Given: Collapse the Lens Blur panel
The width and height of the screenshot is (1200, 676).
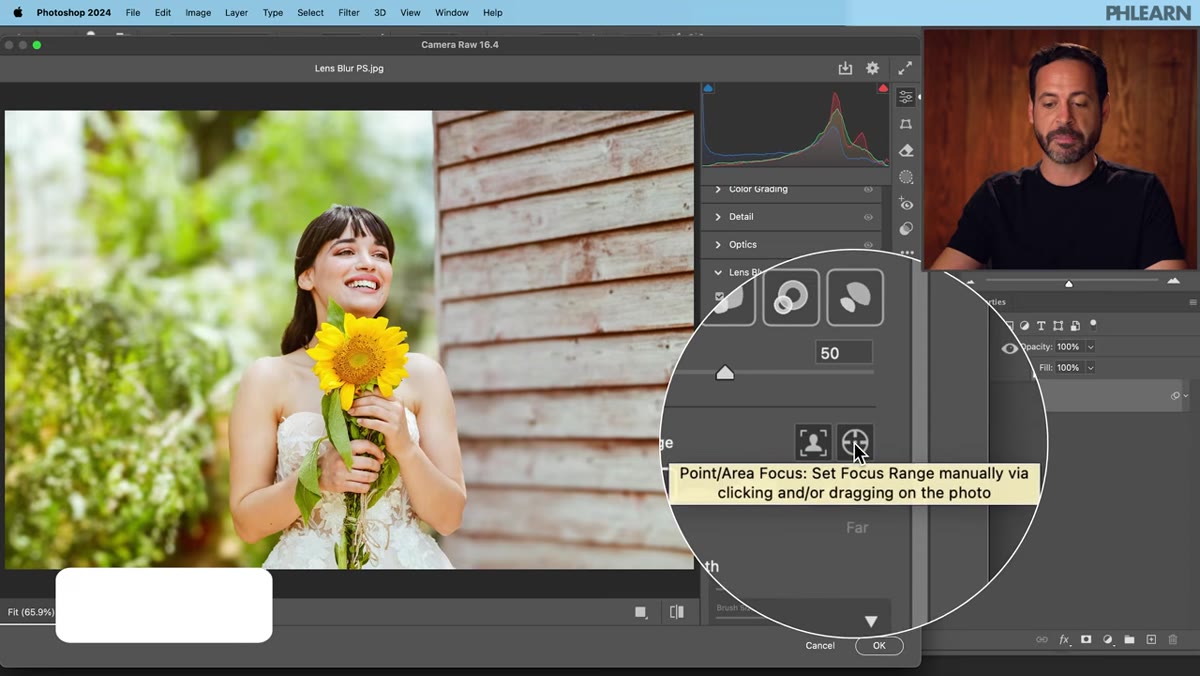Looking at the screenshot, I should pos(718,272).
